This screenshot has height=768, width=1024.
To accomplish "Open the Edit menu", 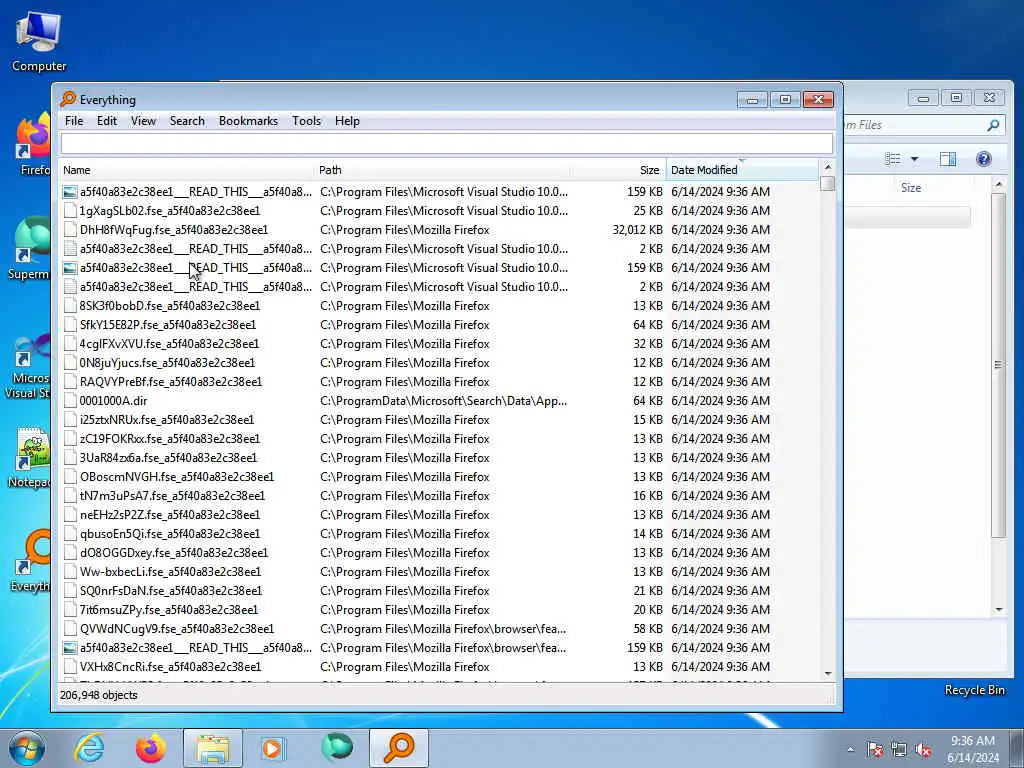I will click(x=107, y=121).
